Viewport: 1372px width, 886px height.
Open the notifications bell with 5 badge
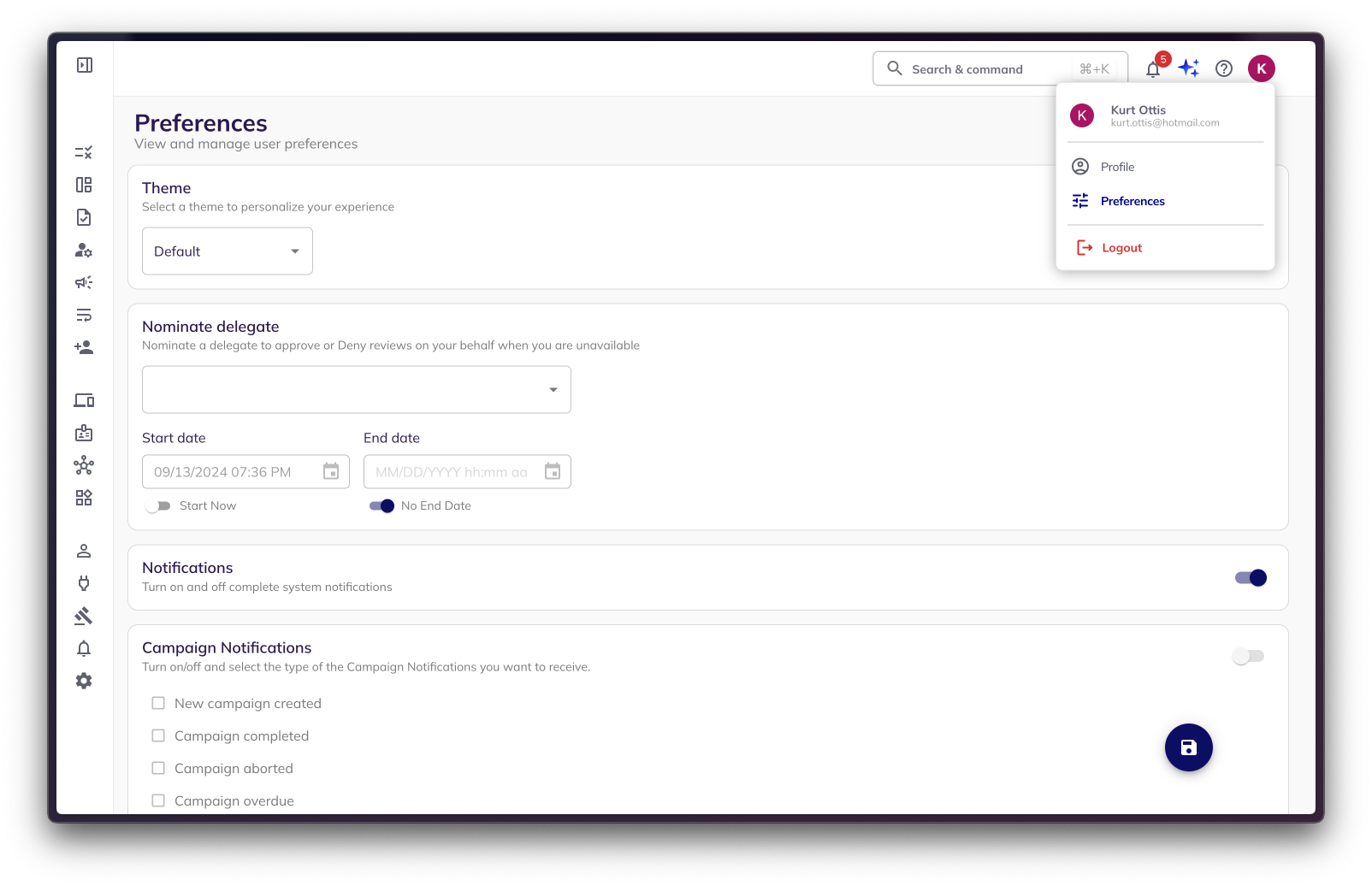point(1153,69)
